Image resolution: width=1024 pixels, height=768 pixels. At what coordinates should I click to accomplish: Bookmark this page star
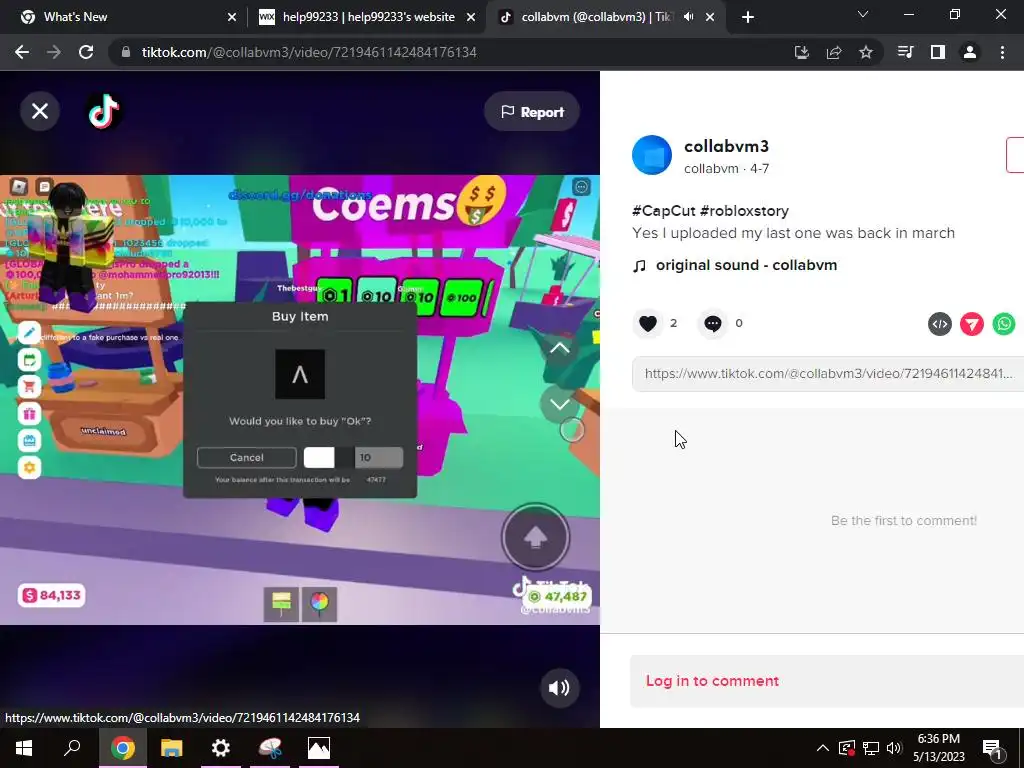(866, 52)
